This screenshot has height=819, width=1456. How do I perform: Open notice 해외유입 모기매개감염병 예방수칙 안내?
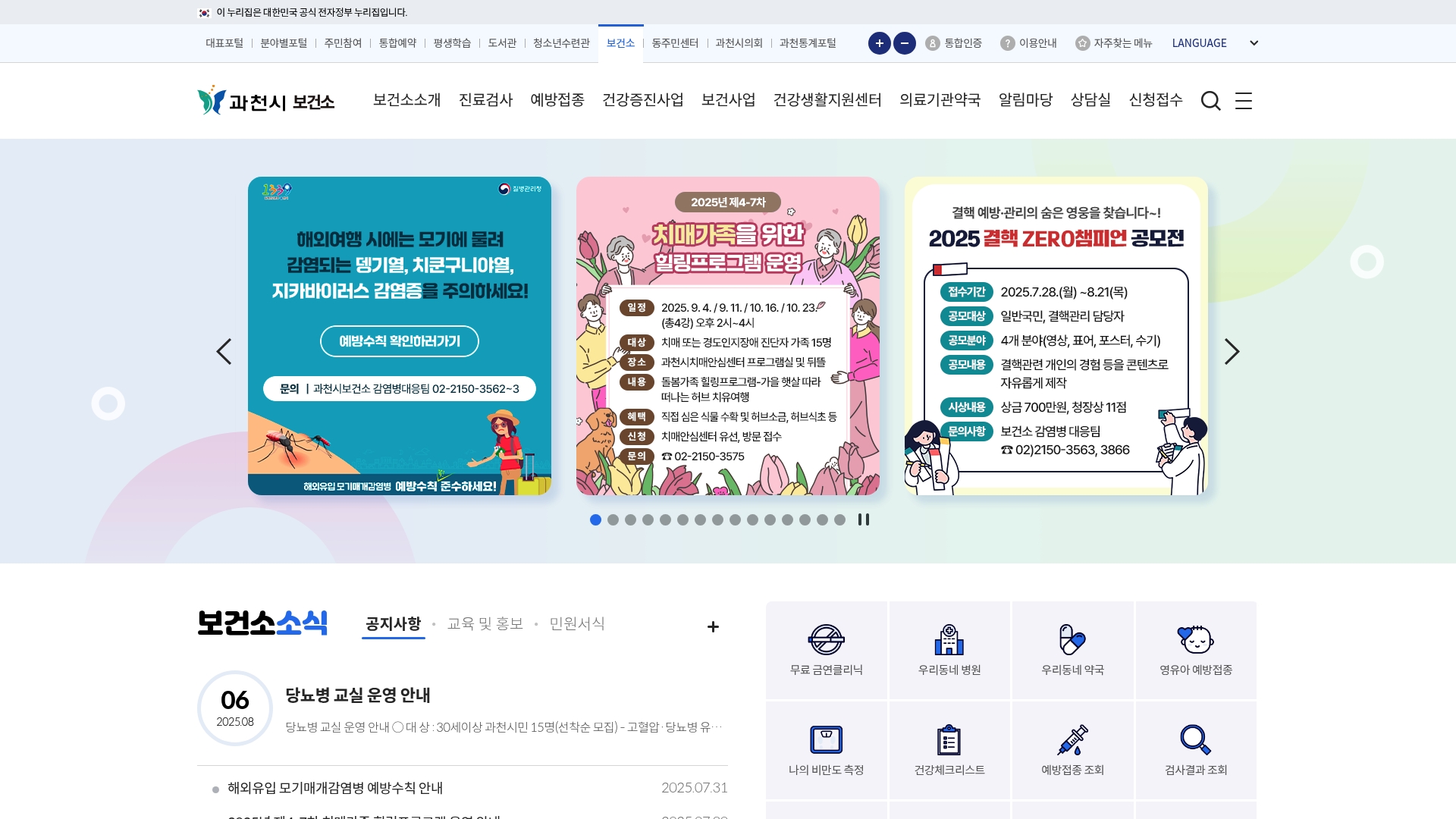[335, 788]
